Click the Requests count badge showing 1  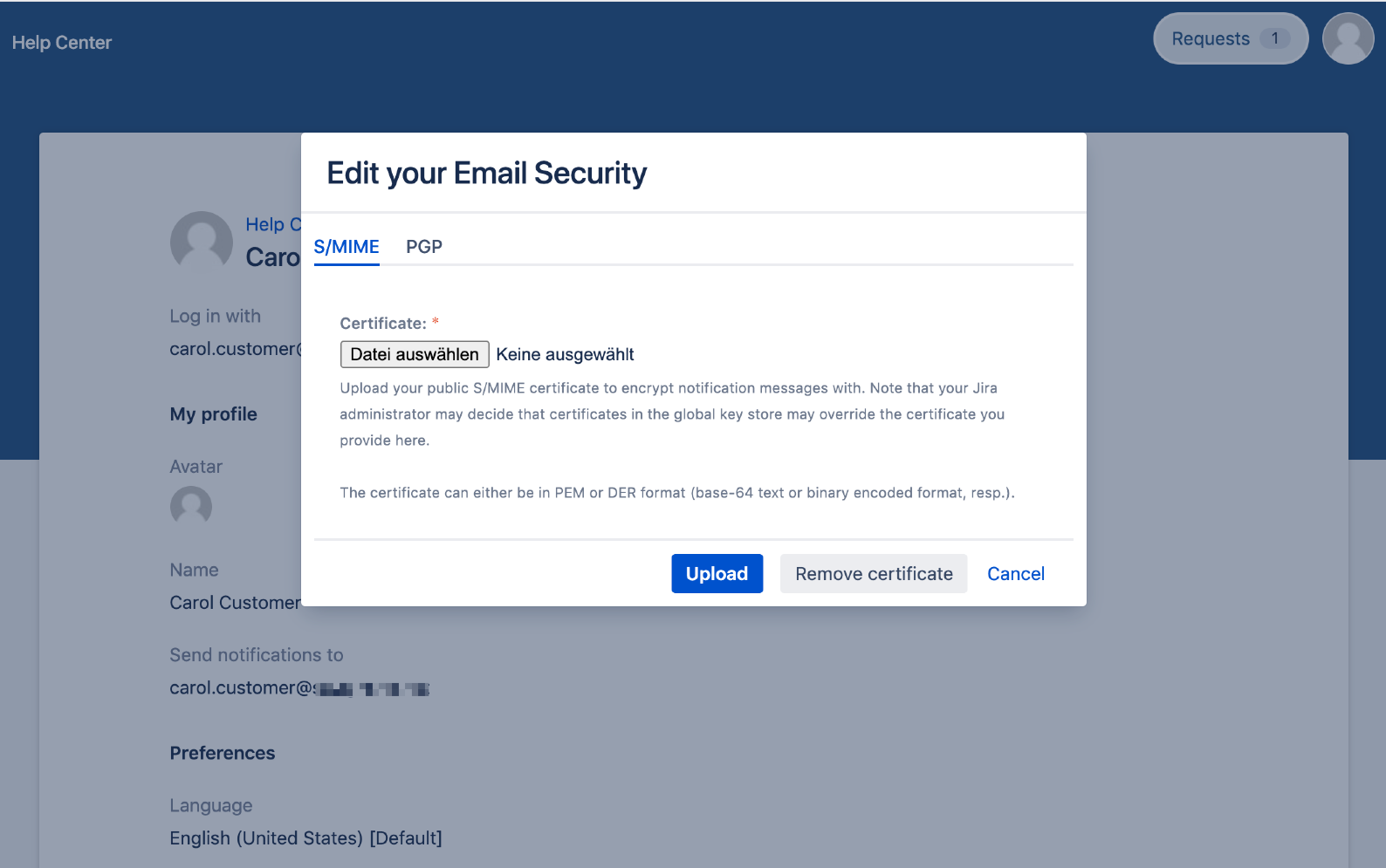1274,38
